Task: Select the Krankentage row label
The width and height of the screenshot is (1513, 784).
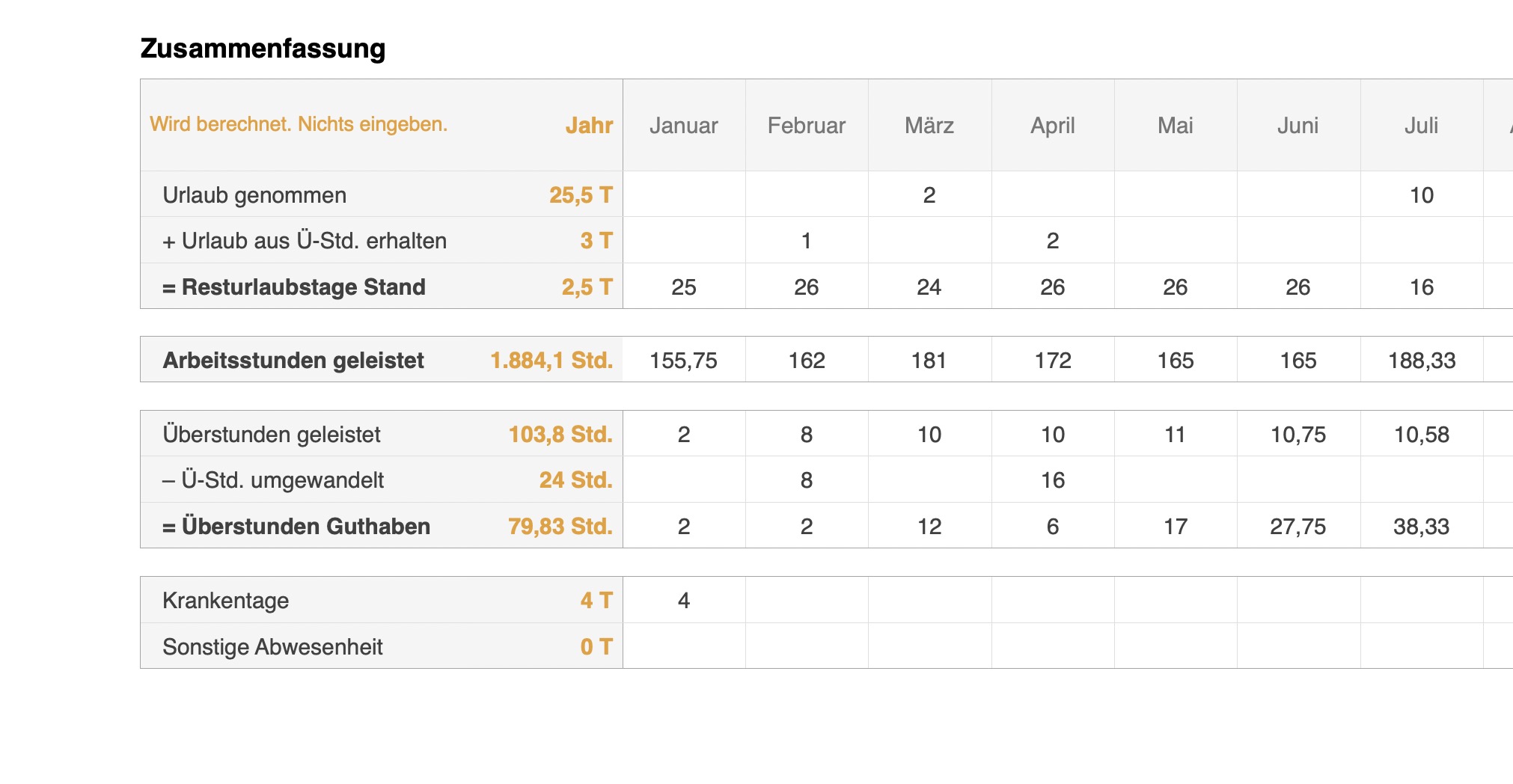Action: [225, 601]
